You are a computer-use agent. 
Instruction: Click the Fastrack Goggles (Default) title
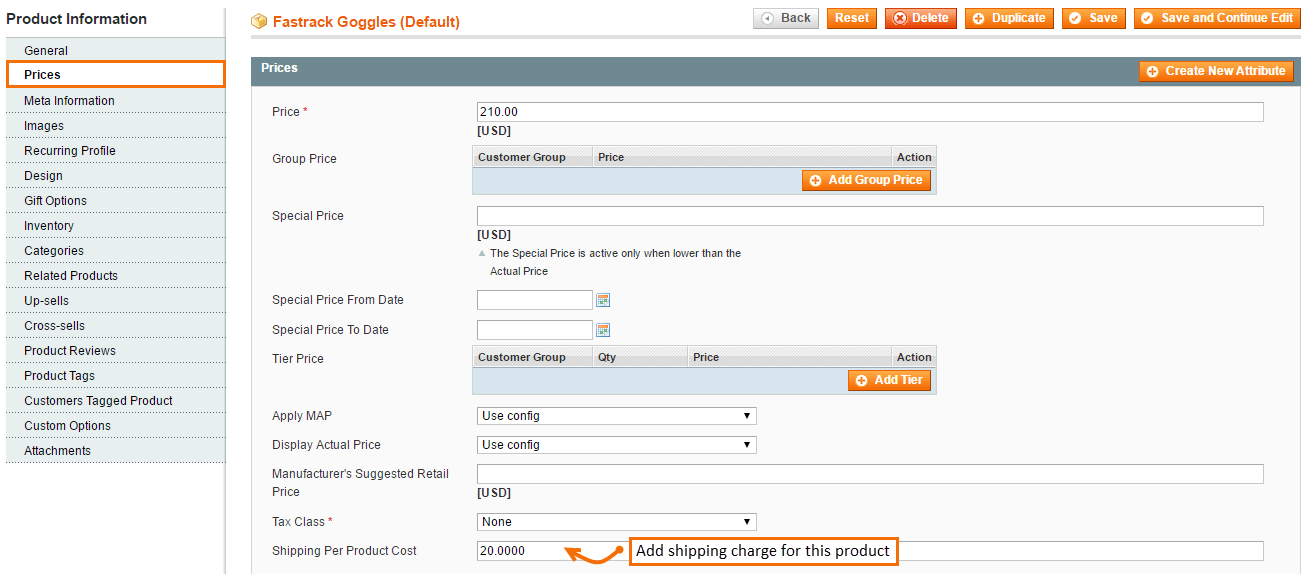tap(366, 21)
